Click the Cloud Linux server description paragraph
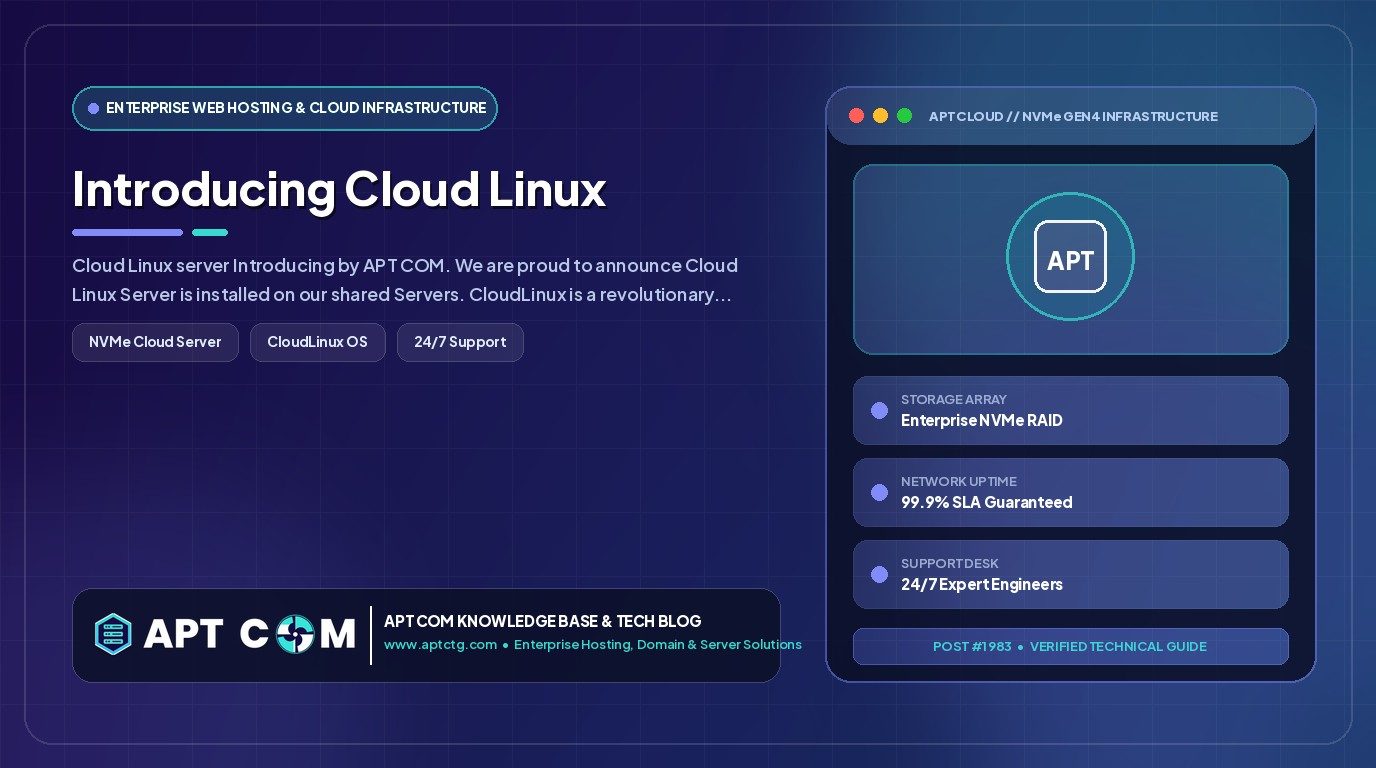Viewport: 1376px width, 768px height. (x=405, y=281)
